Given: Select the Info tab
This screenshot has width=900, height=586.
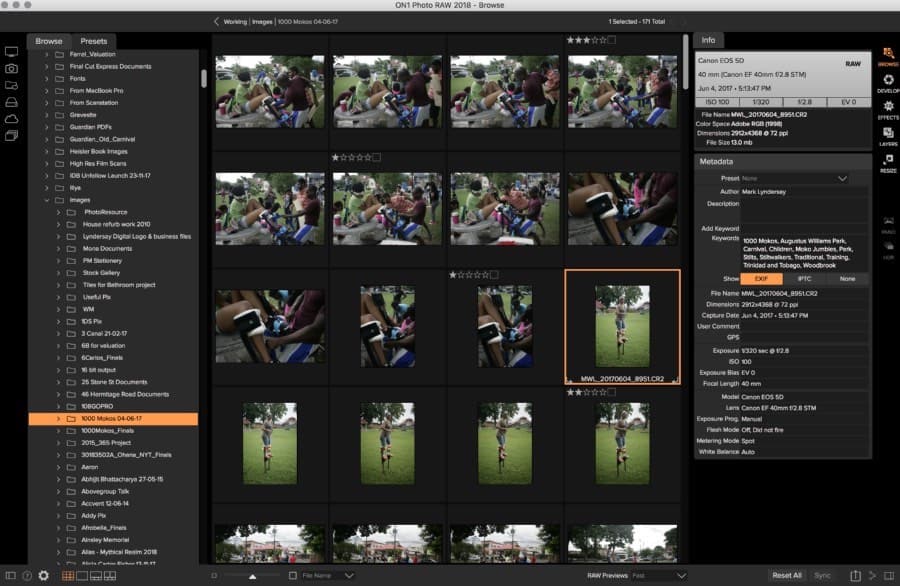Looking at the screenshot, I should pyautogui.click(x=708, y=40).
